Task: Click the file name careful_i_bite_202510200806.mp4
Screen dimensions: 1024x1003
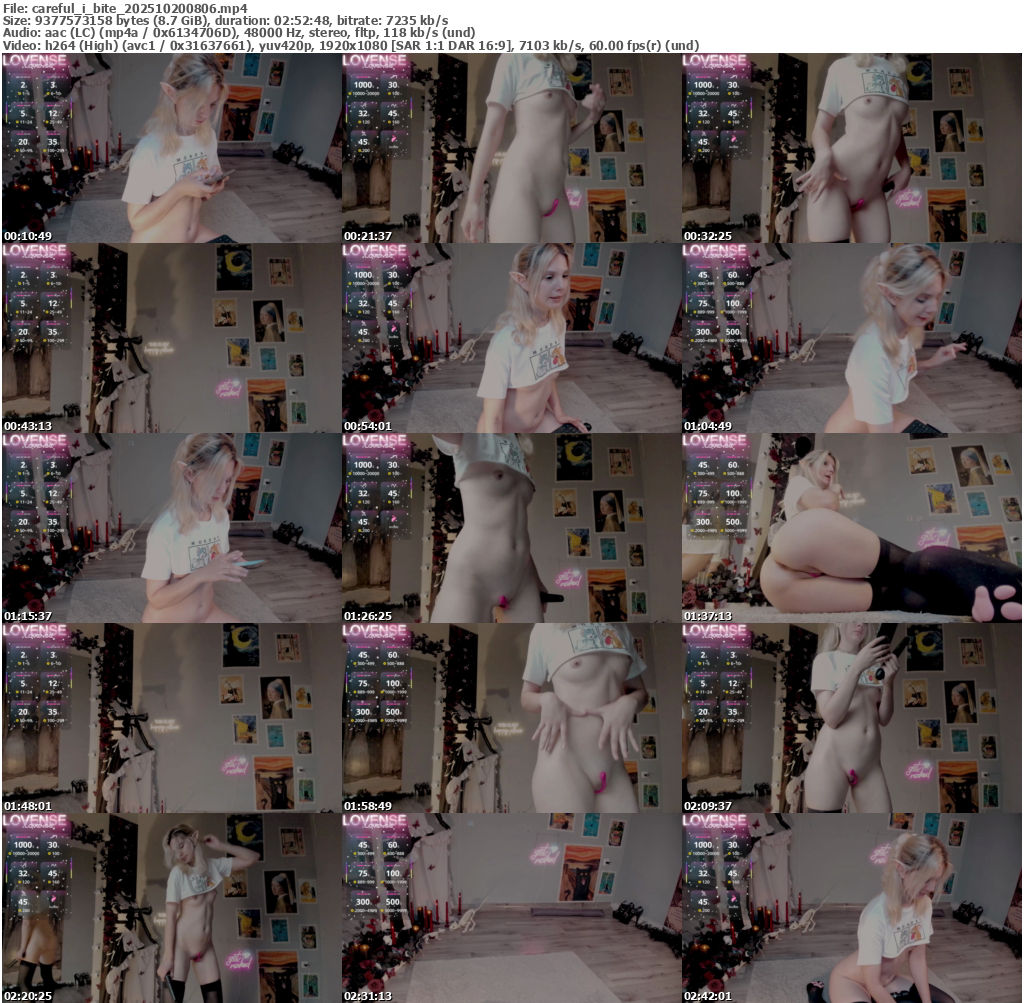Action: 139,8
